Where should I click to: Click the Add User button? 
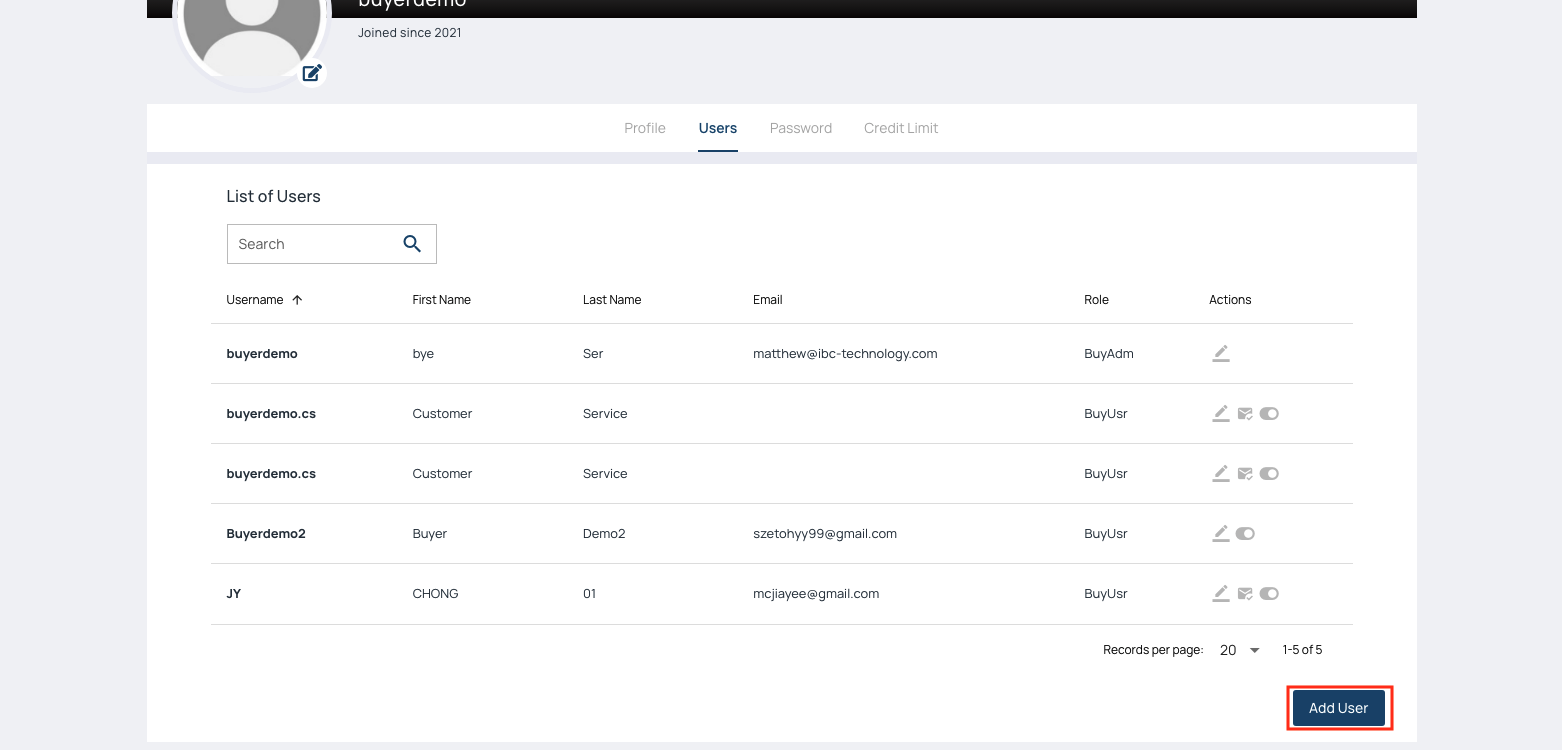1338,708
